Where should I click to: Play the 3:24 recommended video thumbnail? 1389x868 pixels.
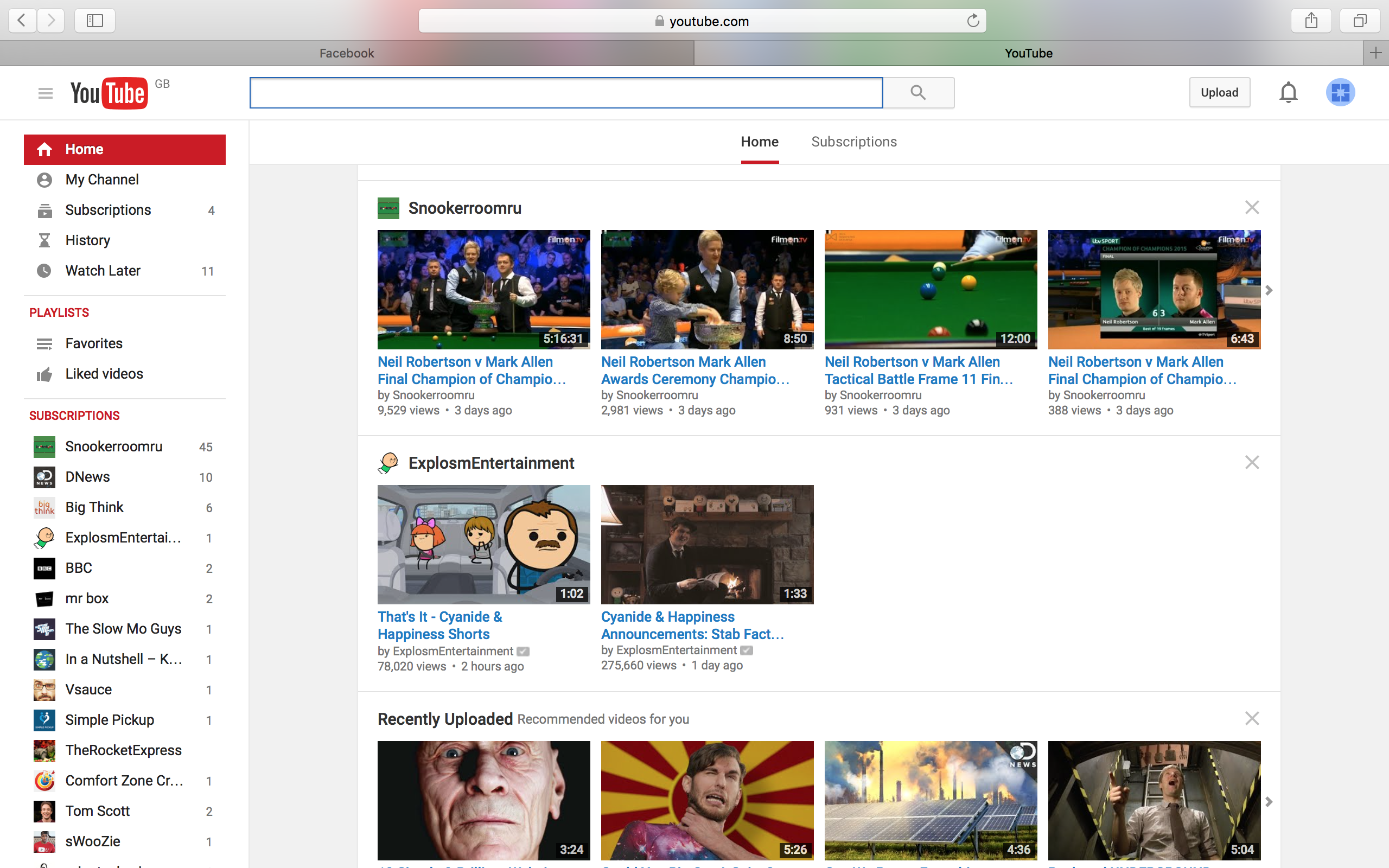(x=483, y=800)
